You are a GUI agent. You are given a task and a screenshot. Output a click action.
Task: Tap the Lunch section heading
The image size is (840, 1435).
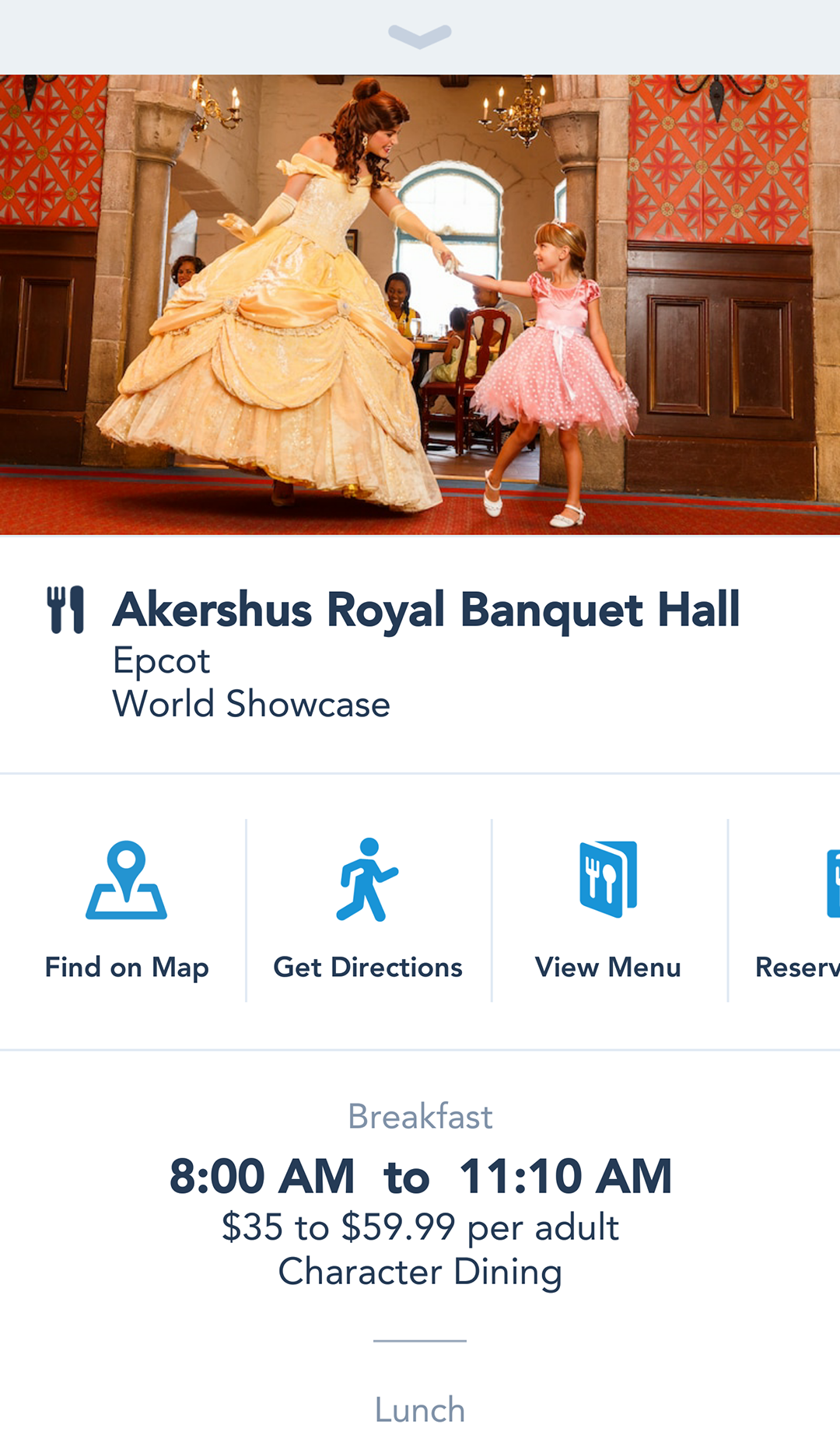(420, 1409)
